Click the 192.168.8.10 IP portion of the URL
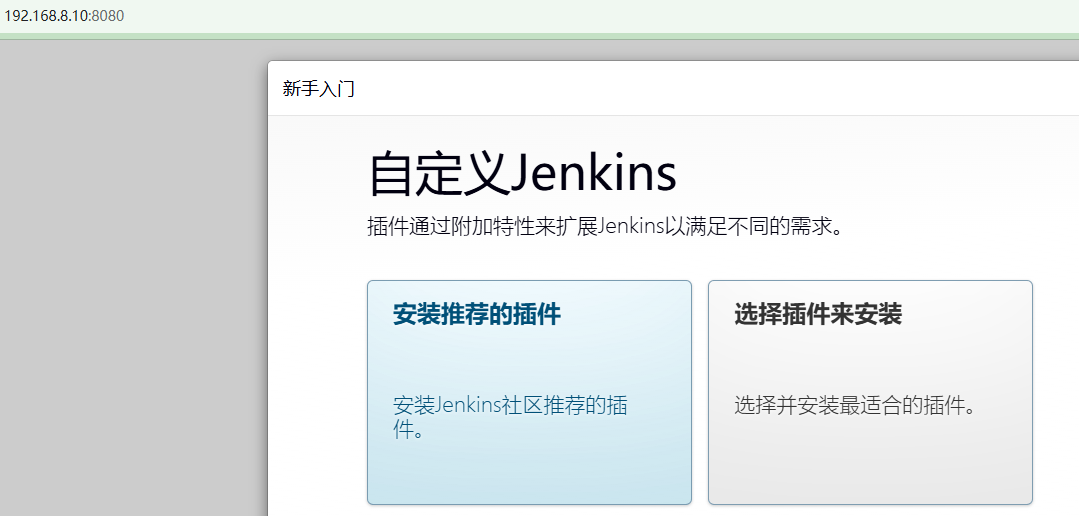 tap(46, 16)
